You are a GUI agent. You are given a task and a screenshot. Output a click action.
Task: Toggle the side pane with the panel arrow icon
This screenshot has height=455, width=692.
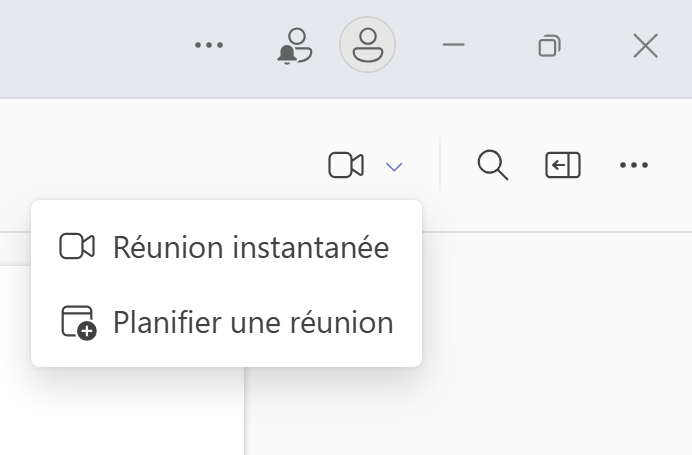562,165
